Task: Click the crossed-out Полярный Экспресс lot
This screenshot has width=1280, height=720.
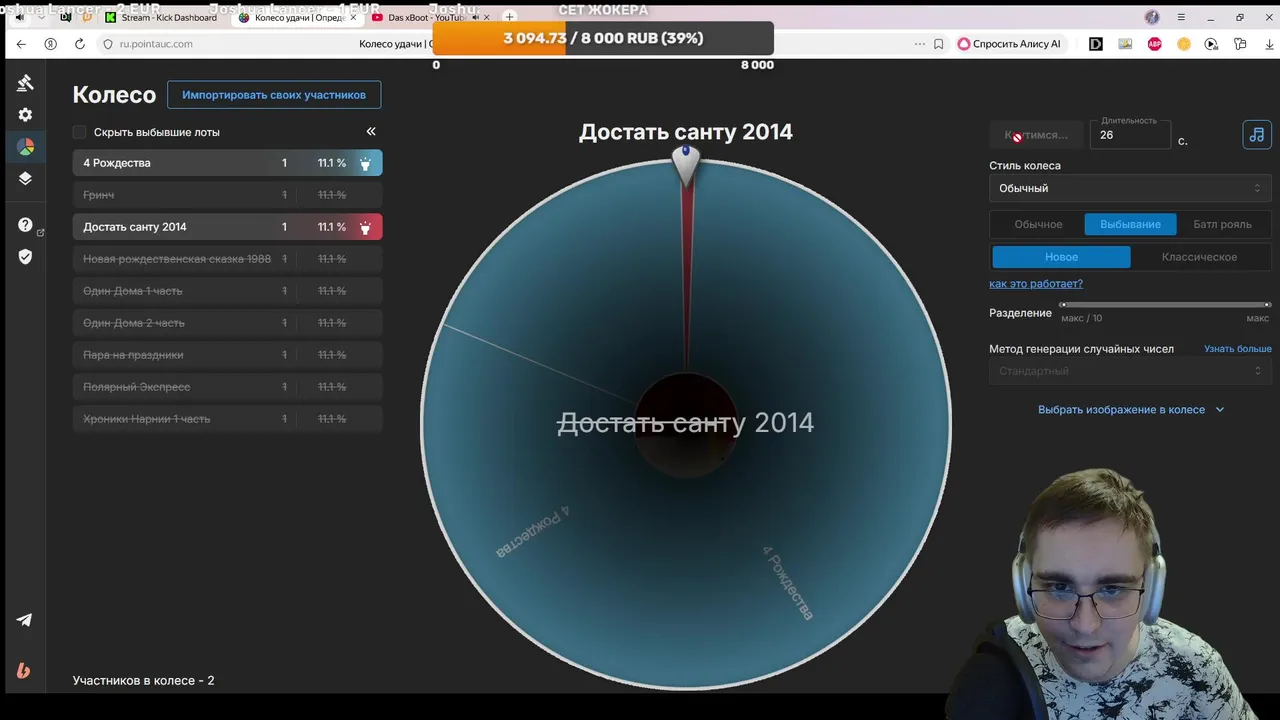Action: click(x=227, y=387)
